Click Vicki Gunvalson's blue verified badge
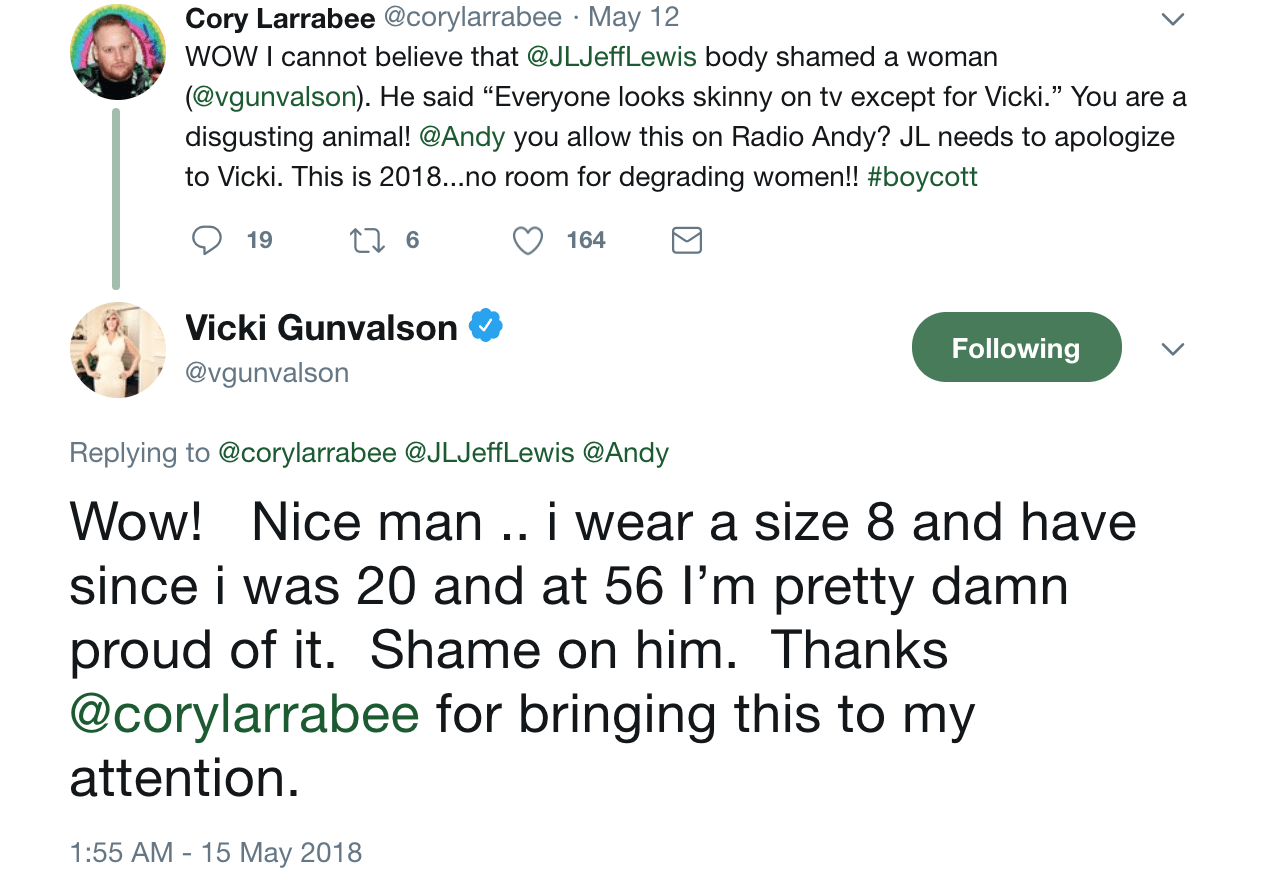This screenshot has height=882, width=1264. pos(486,326)
